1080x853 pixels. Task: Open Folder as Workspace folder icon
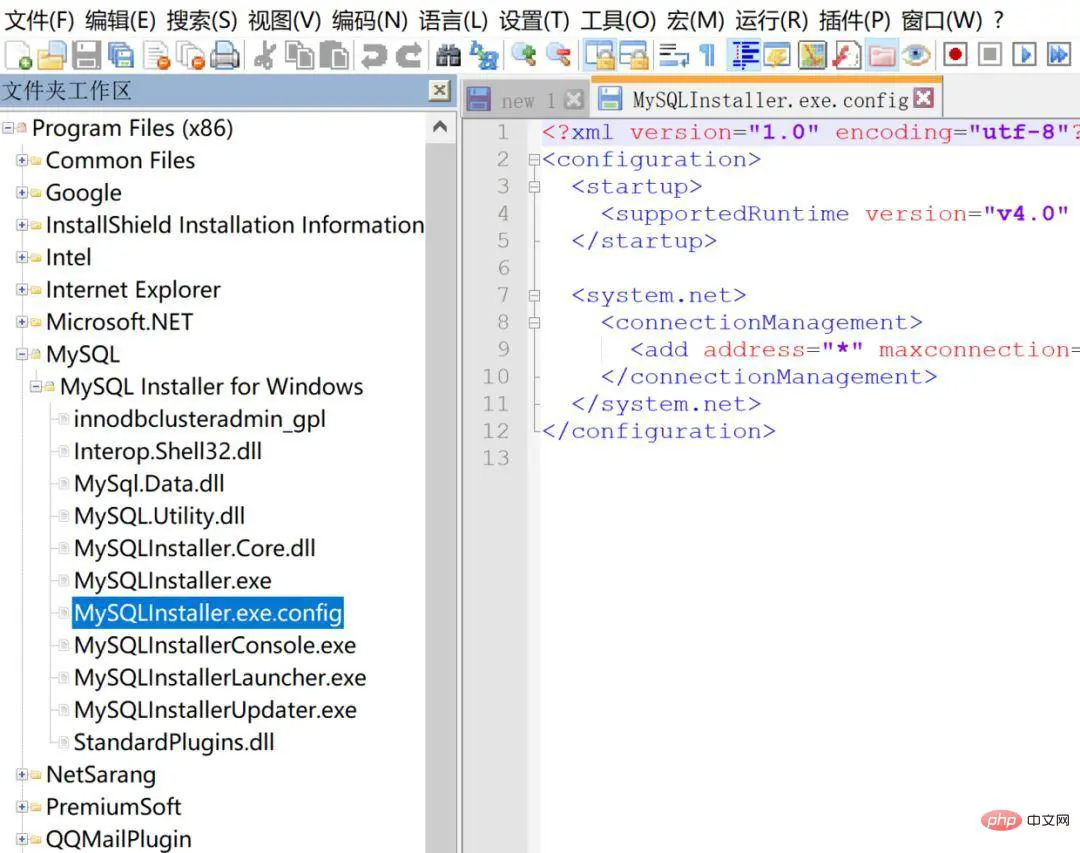[x=882, y=56]
